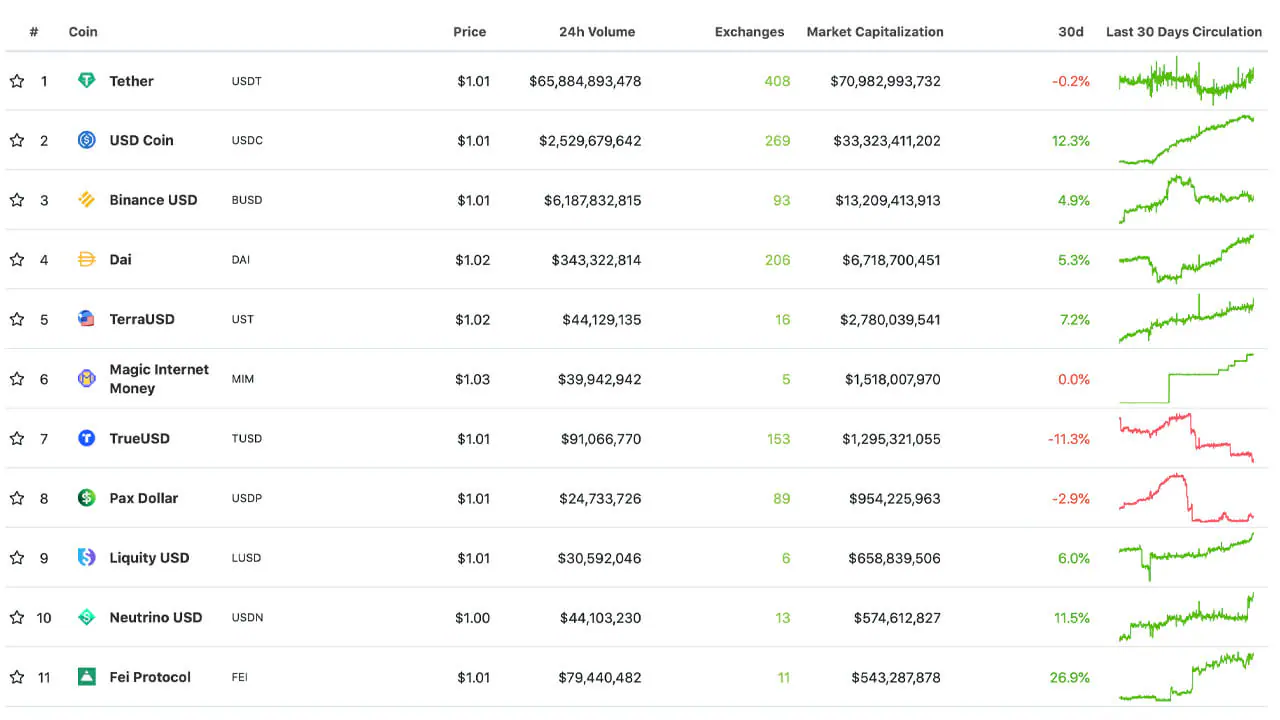Open Fei Protocol's circulation sparkline
The width and height of the screenshot is (1280, 720).
pyautogui.click(x=1186, y=677)
